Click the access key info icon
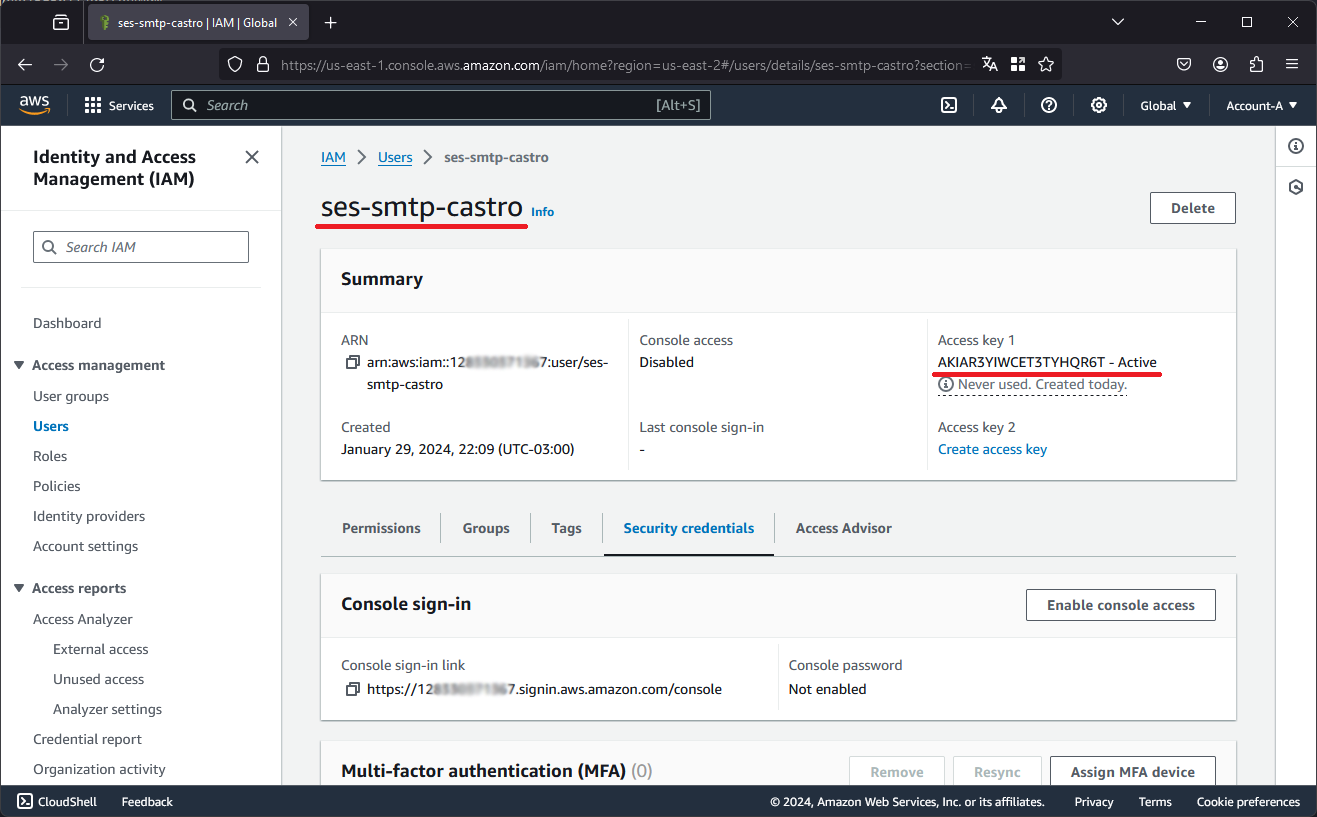Viewport: 1317px width, 817px height. pyautogui.click(x=945, y=384)
